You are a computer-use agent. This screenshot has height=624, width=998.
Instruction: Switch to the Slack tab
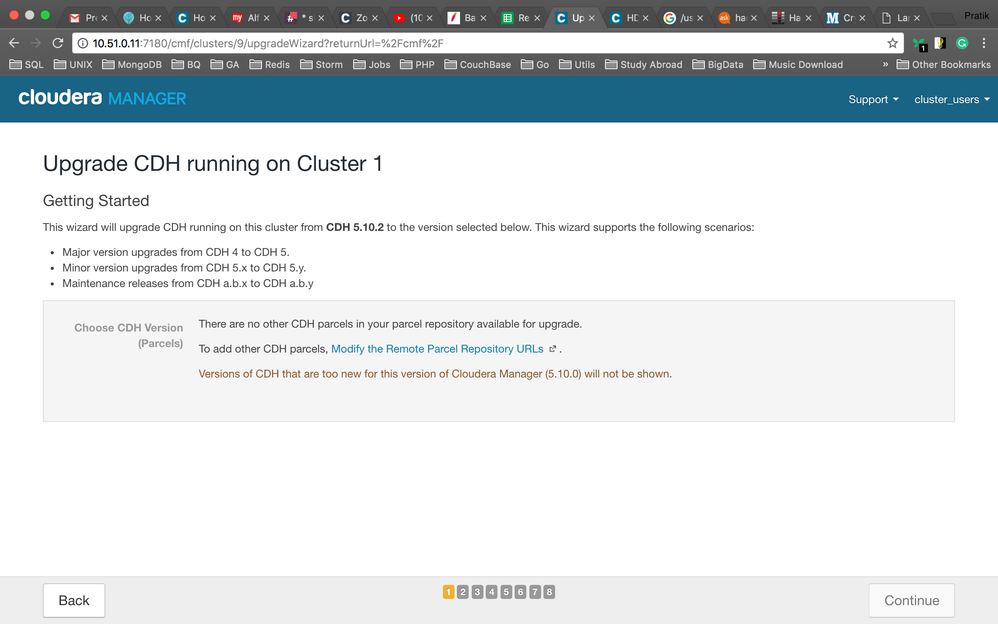pos(303,18)
